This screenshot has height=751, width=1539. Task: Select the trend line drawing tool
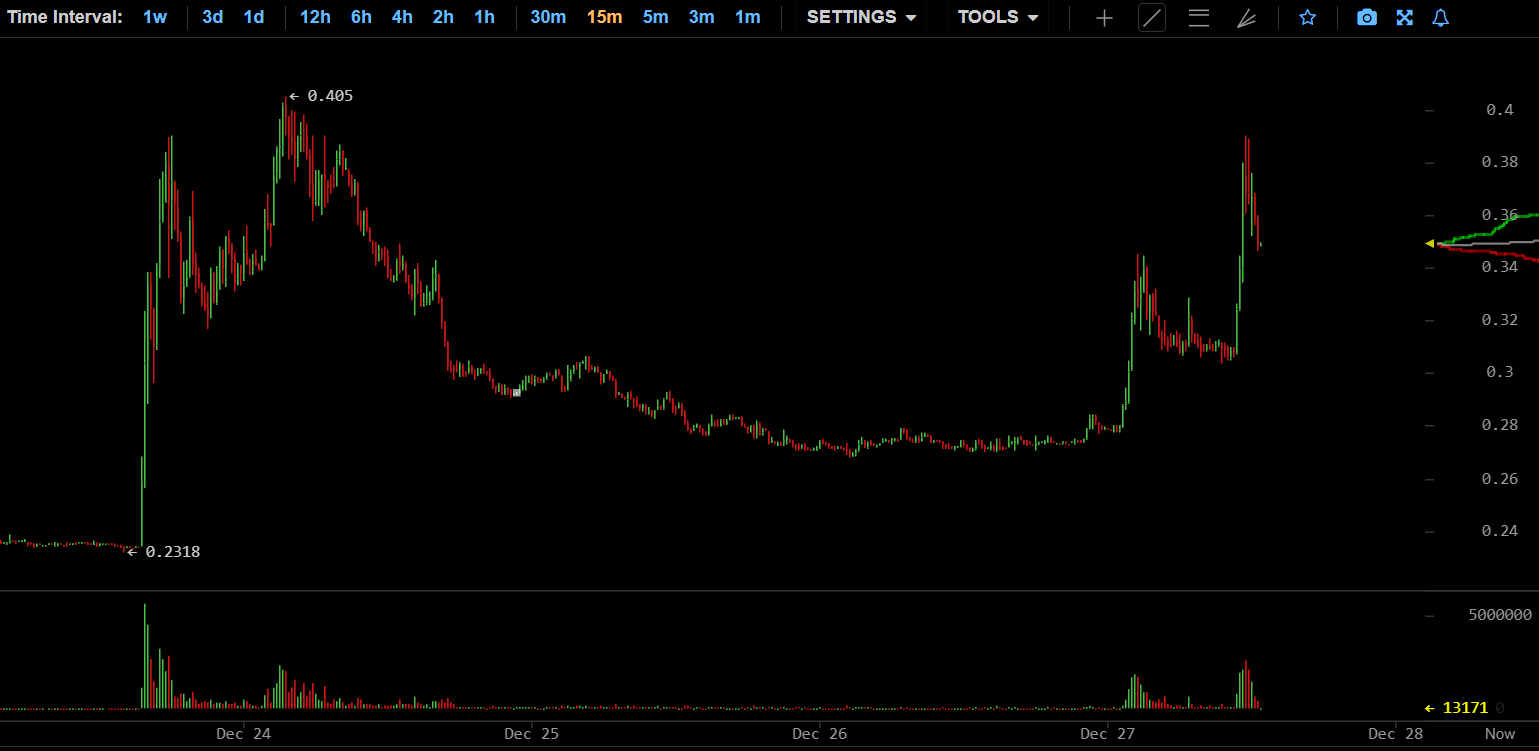(x=1152, y=18)
